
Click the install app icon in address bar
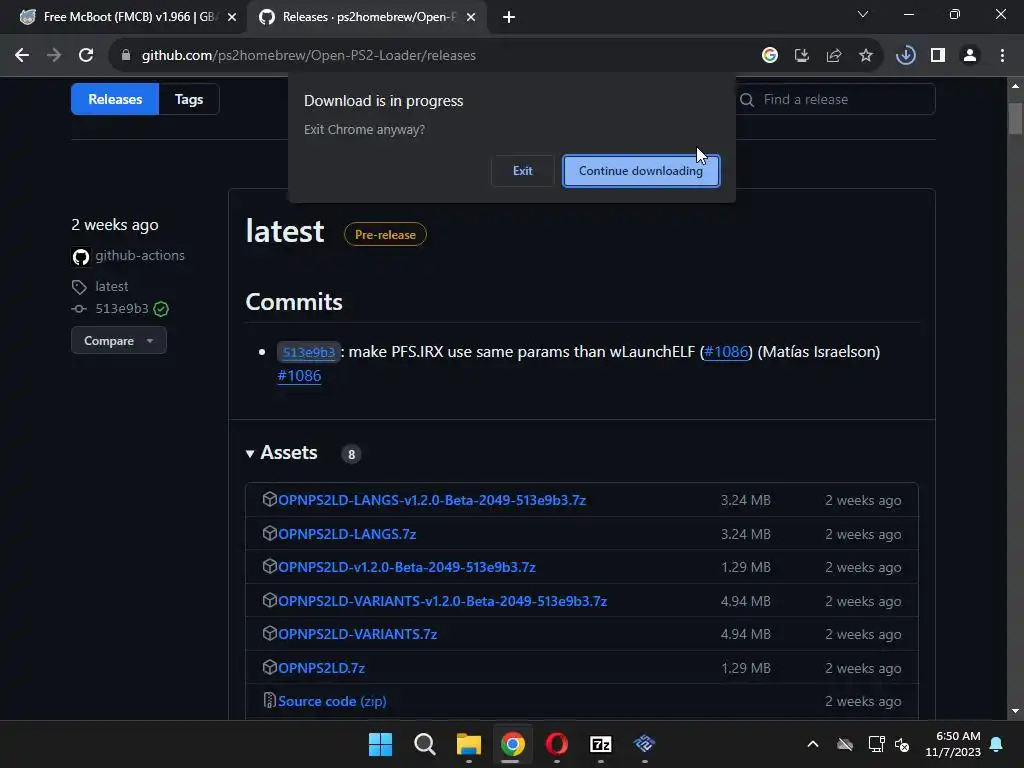click(802, 56)
